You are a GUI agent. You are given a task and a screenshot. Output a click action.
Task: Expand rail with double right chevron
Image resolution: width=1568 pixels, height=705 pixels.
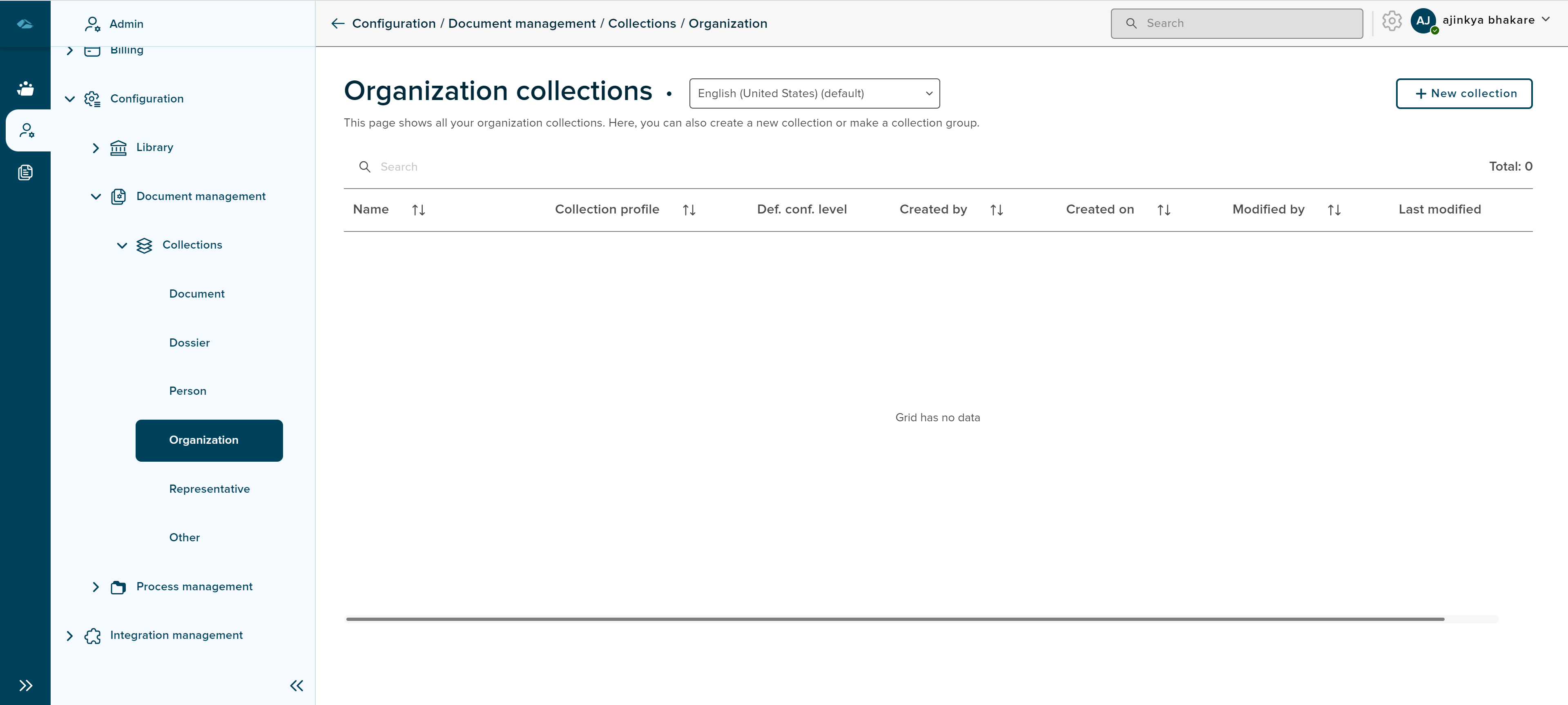(26, 685)
